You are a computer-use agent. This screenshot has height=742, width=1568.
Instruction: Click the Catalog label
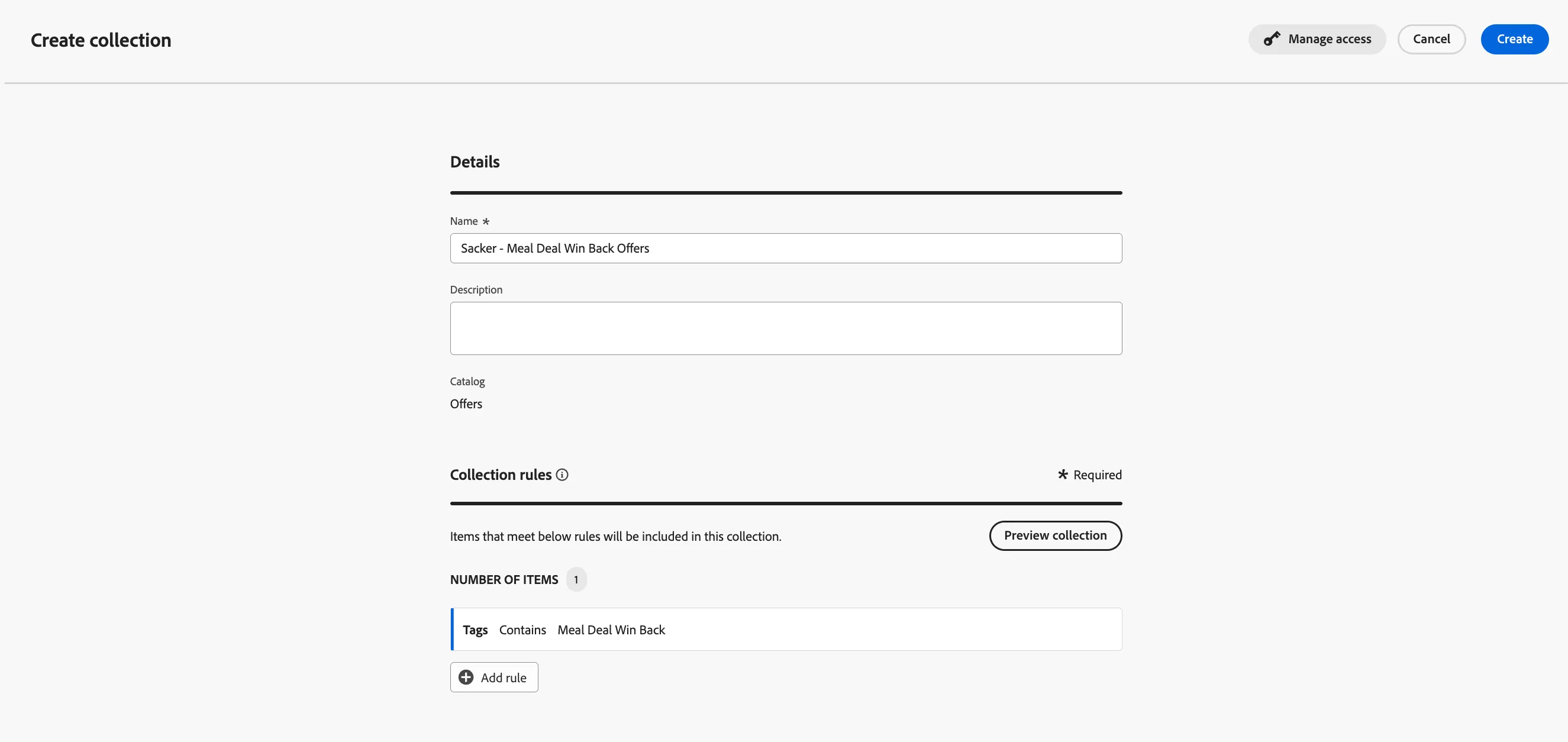tap(467, 382)
